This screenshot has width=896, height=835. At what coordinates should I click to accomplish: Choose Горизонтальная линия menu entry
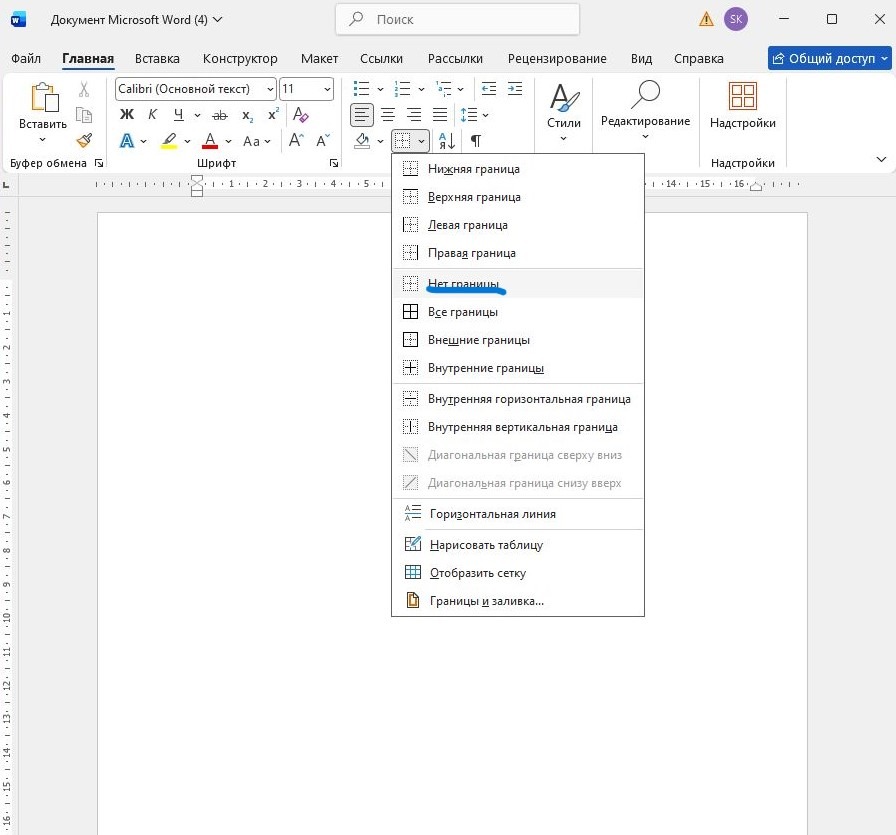(x=518, y=514)
